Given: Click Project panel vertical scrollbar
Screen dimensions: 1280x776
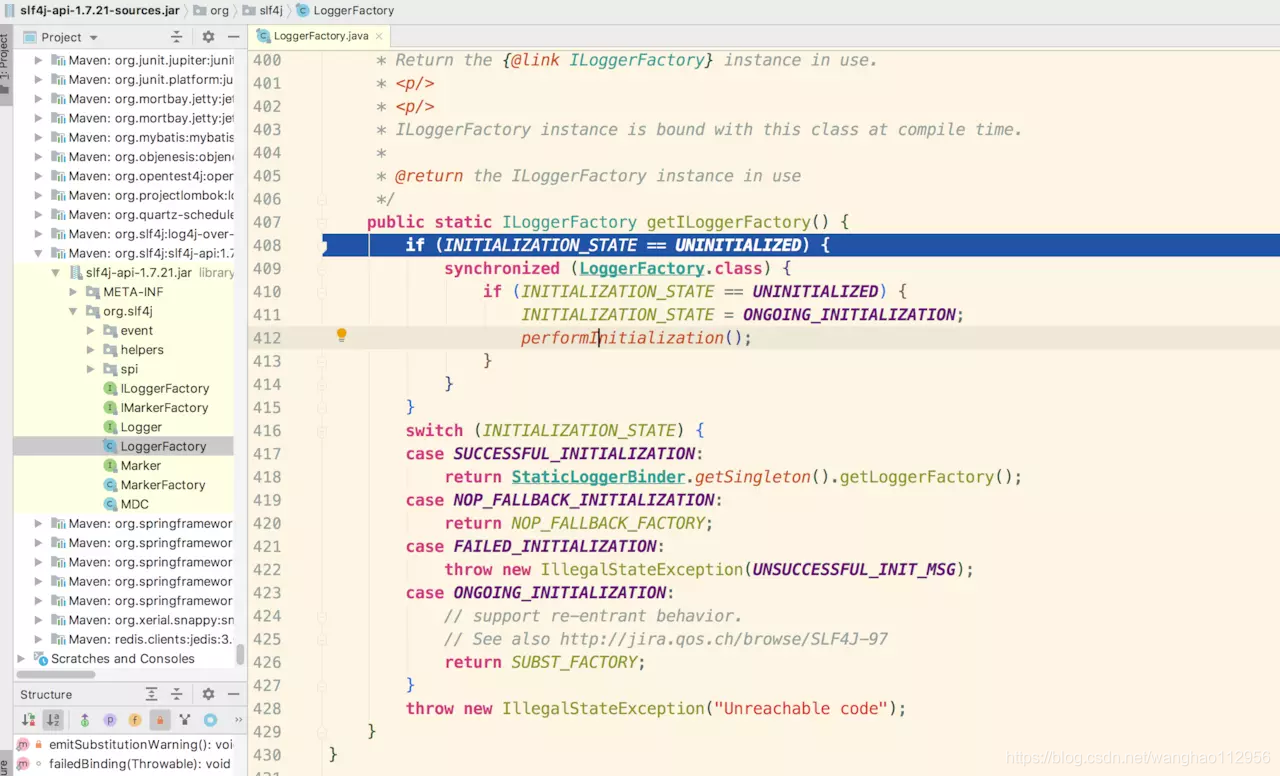Looking at the screenshot, I should tap(240, 655).
